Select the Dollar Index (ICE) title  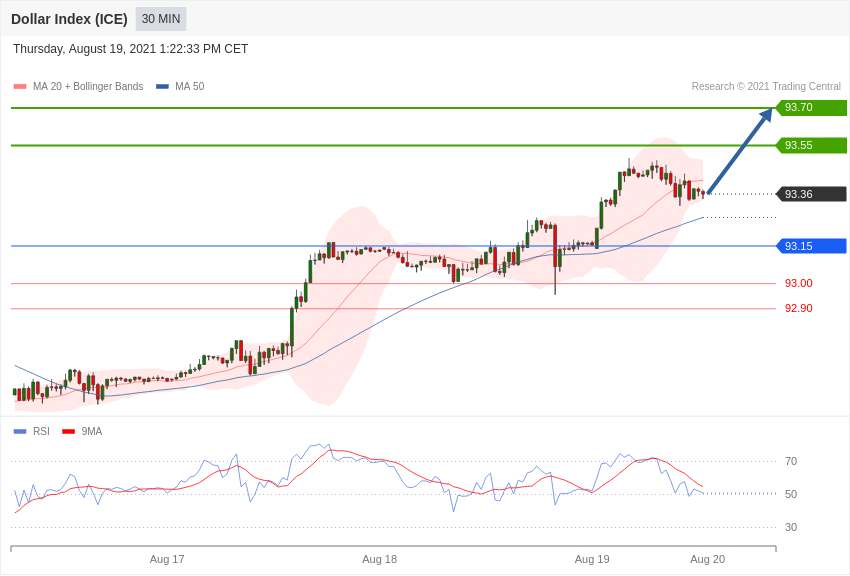pyautogui.click(x=69, y=19)
